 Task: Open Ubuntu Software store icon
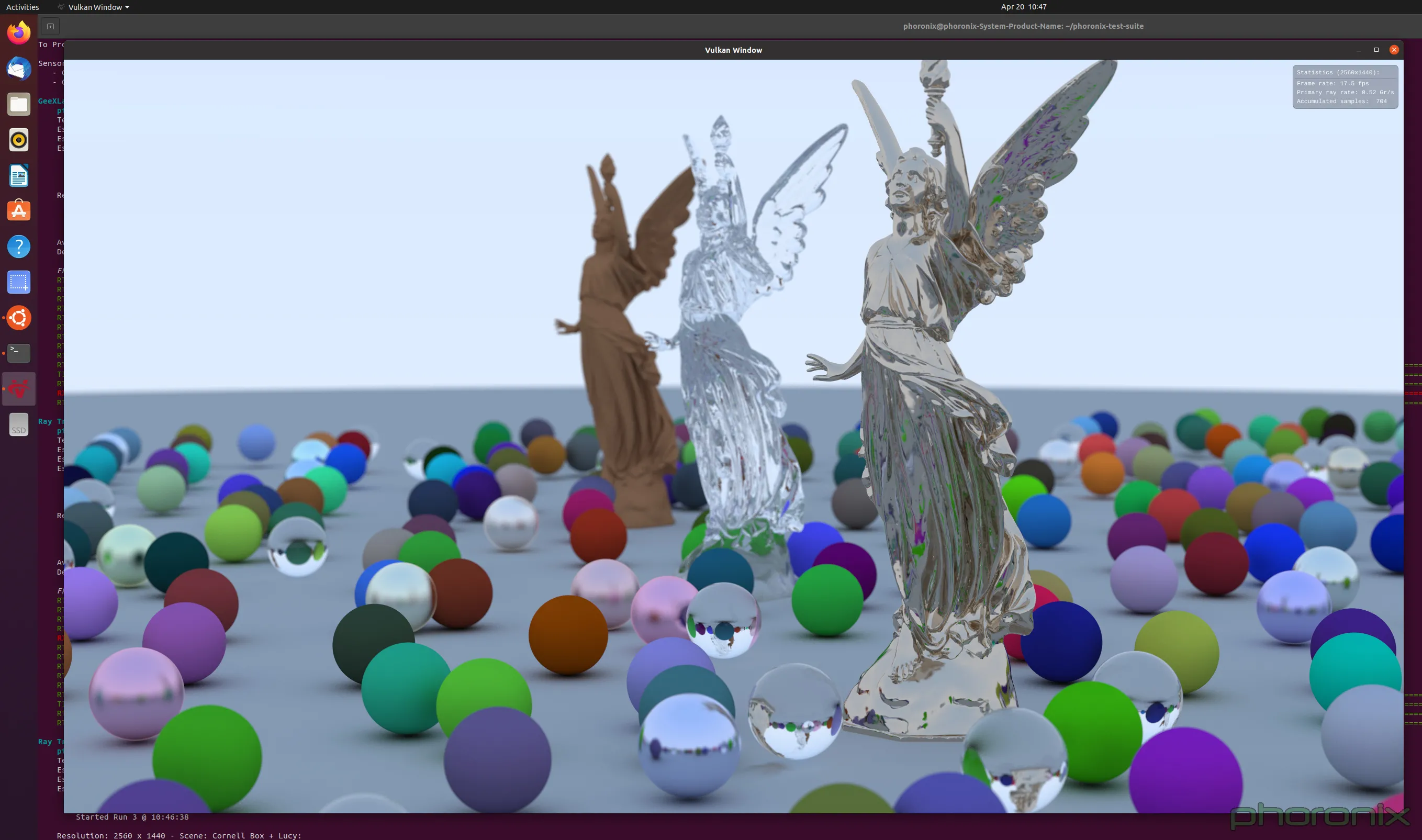[19, 210]
